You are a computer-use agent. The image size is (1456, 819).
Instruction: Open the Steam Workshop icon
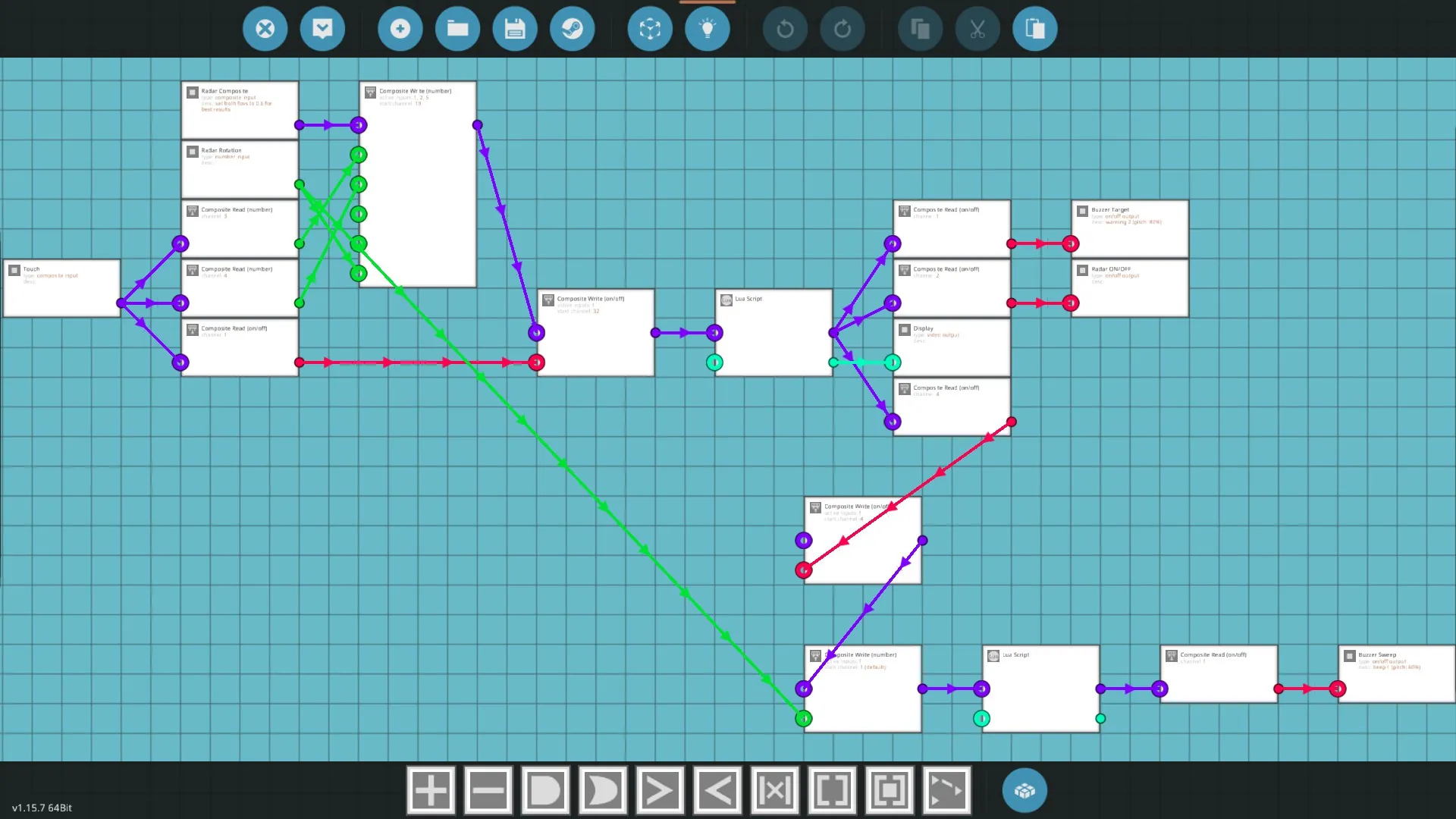[573, 29]
